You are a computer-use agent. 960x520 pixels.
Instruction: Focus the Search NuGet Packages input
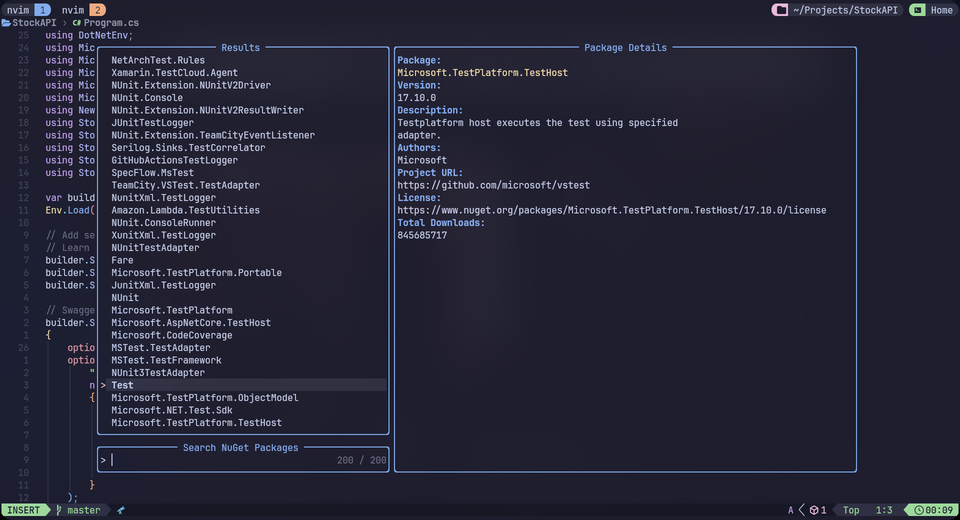(243, 460)
